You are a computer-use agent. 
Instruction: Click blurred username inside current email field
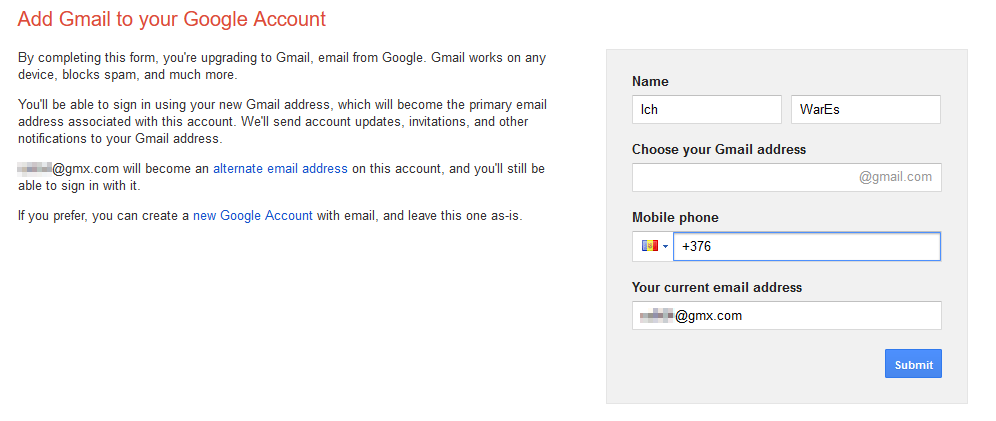click(x=656, y=315)
